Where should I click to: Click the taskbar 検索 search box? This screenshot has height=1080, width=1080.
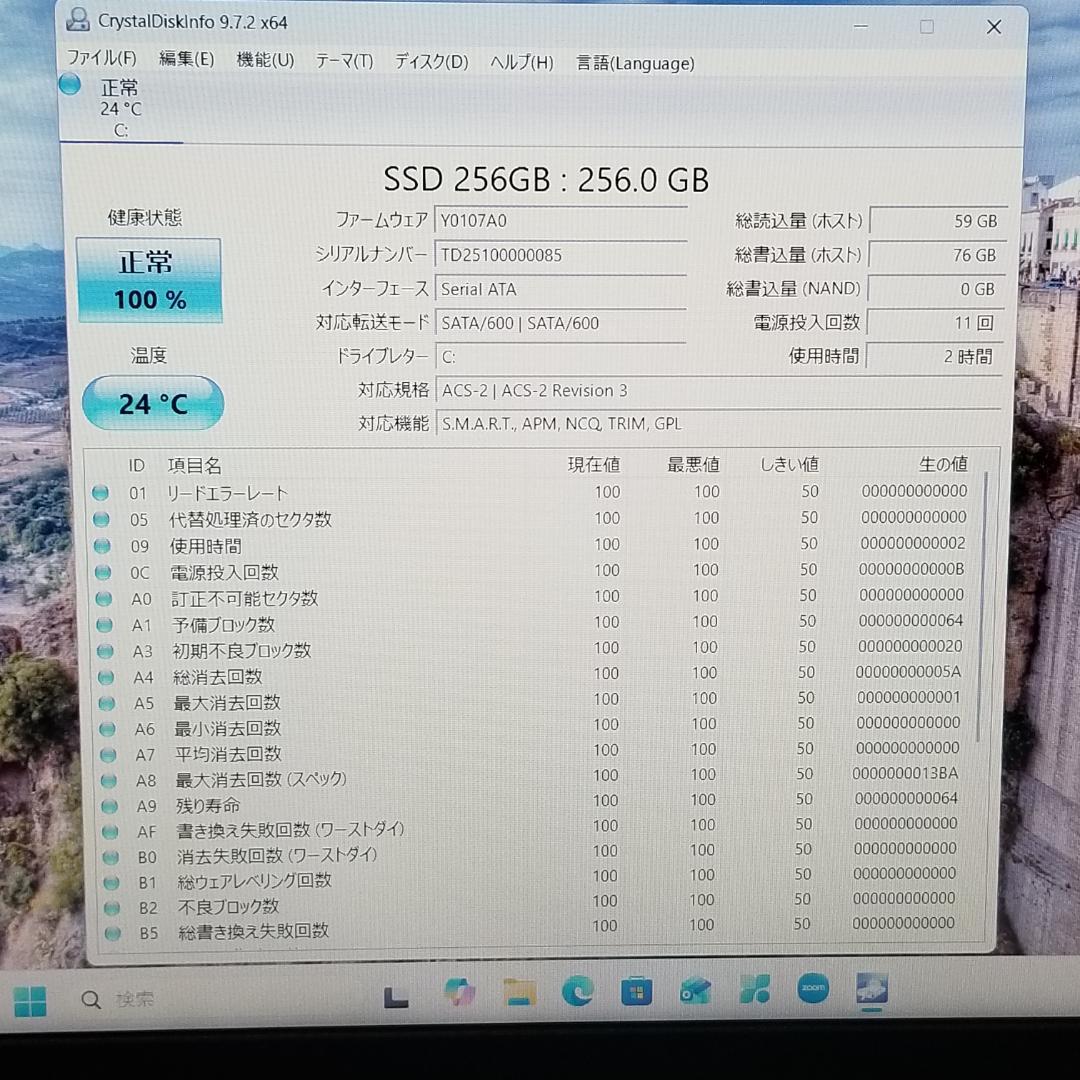118,999
